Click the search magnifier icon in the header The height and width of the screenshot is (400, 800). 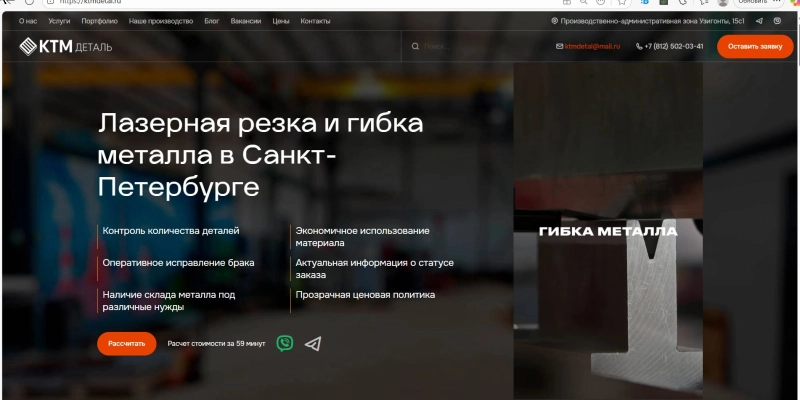point(415,46)
